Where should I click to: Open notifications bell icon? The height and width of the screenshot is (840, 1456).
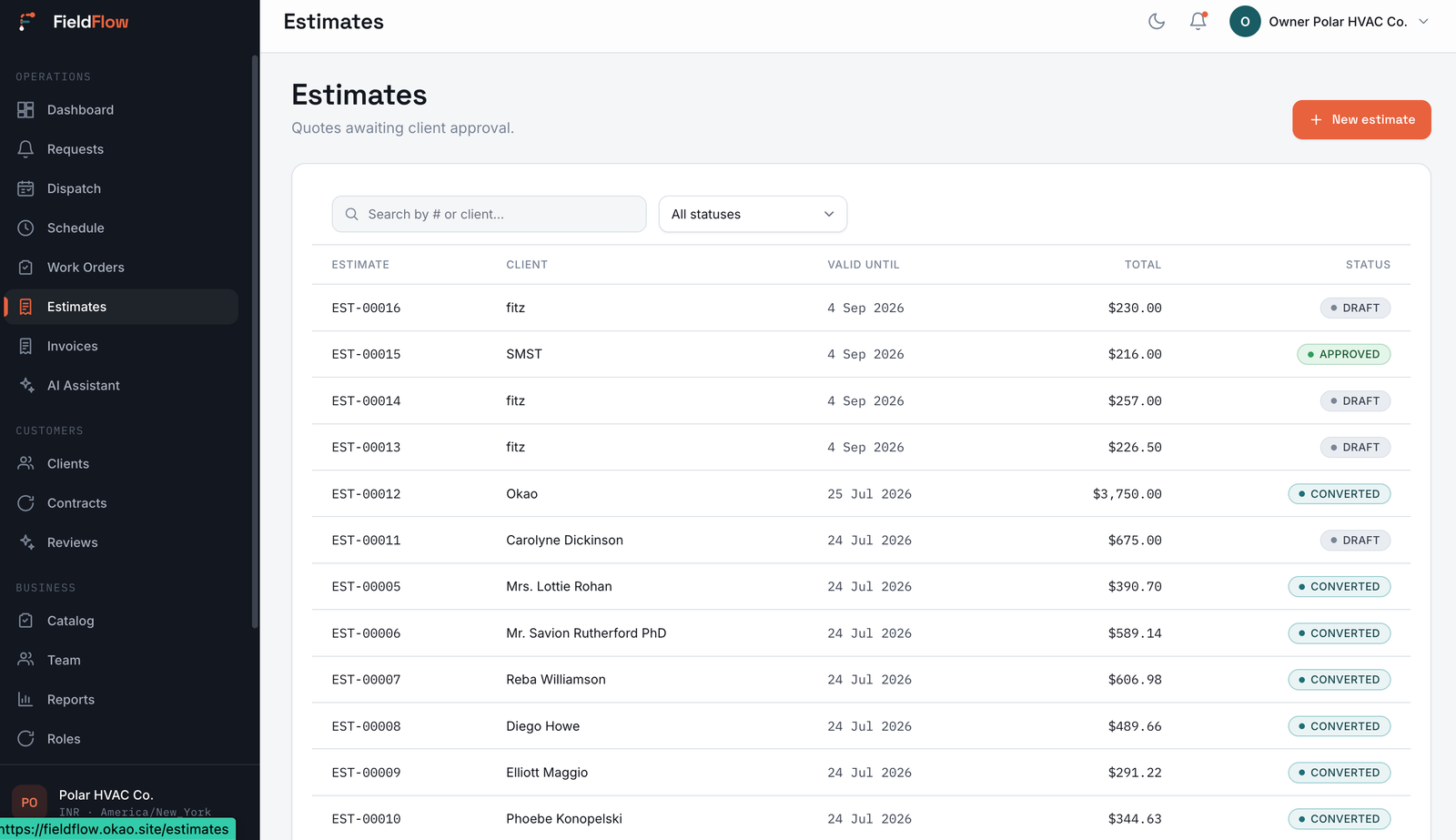(x=1198, y=21)
